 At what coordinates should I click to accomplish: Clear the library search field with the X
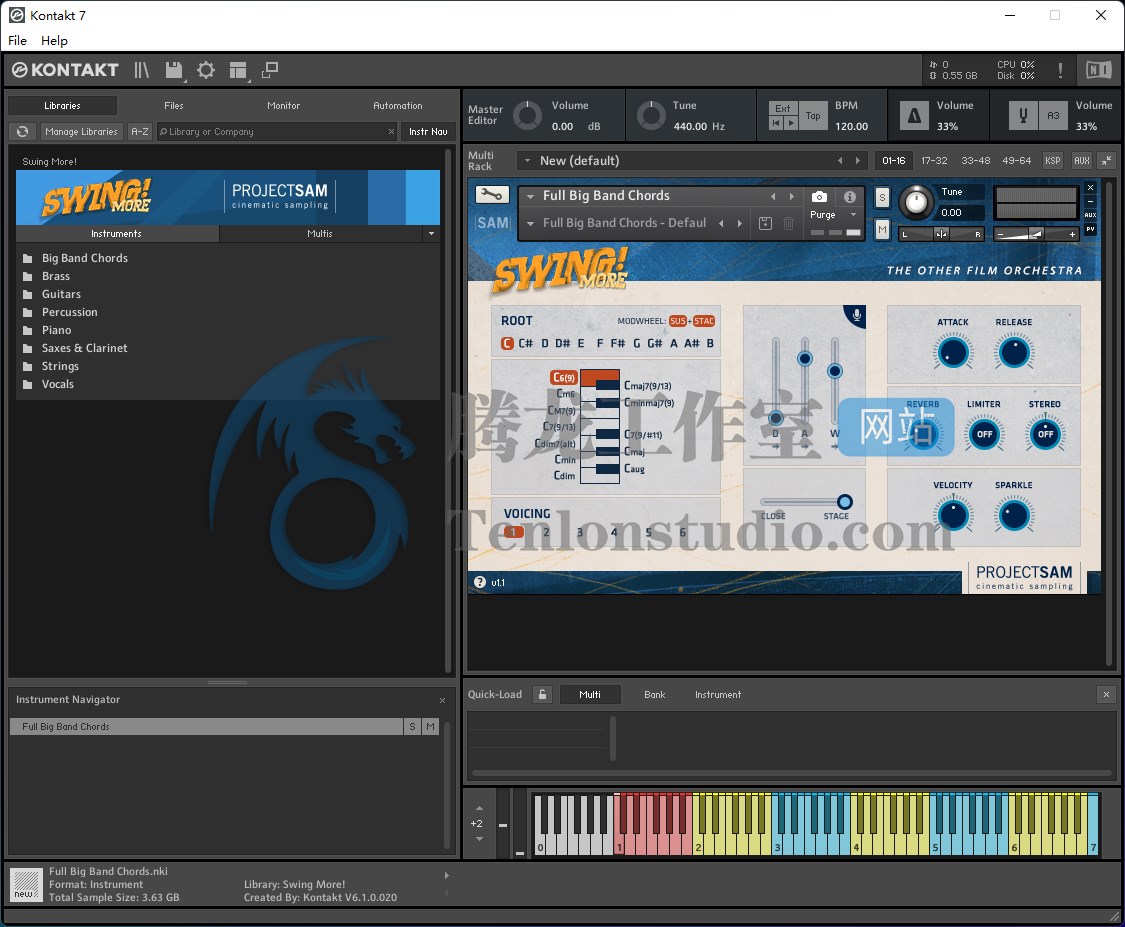[x=391, y=131]
